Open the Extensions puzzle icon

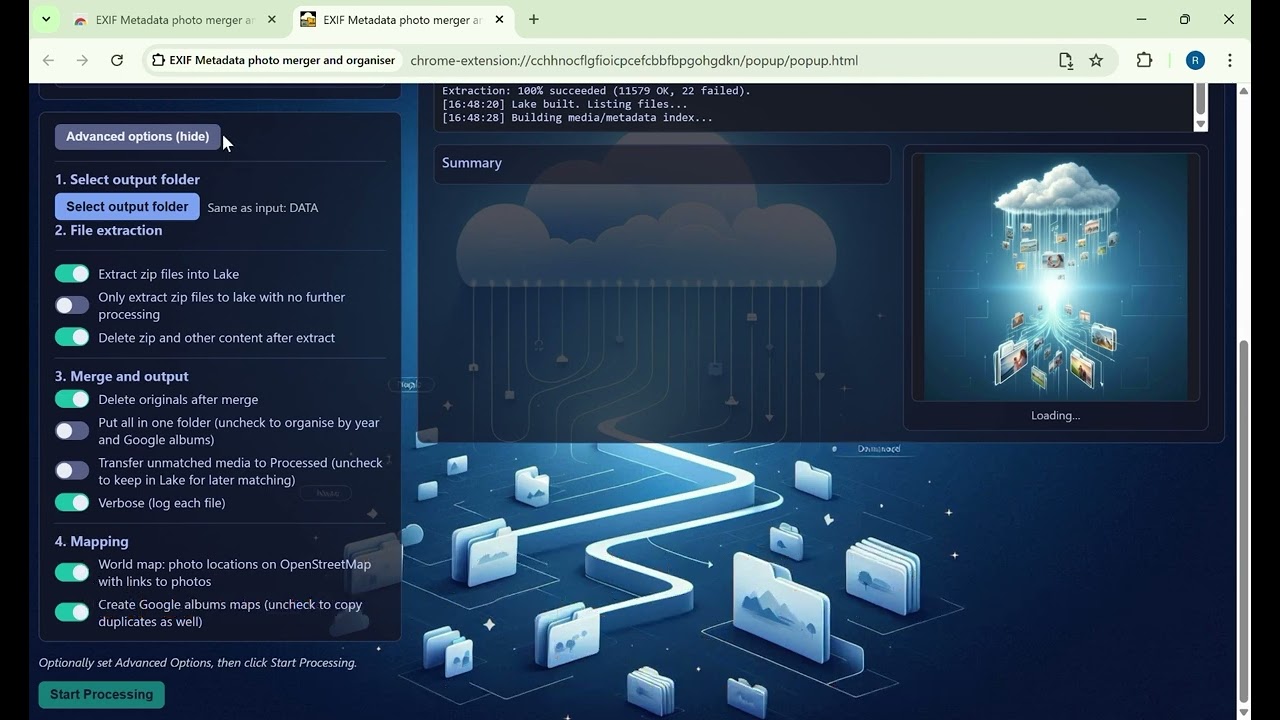point(1144,60)
